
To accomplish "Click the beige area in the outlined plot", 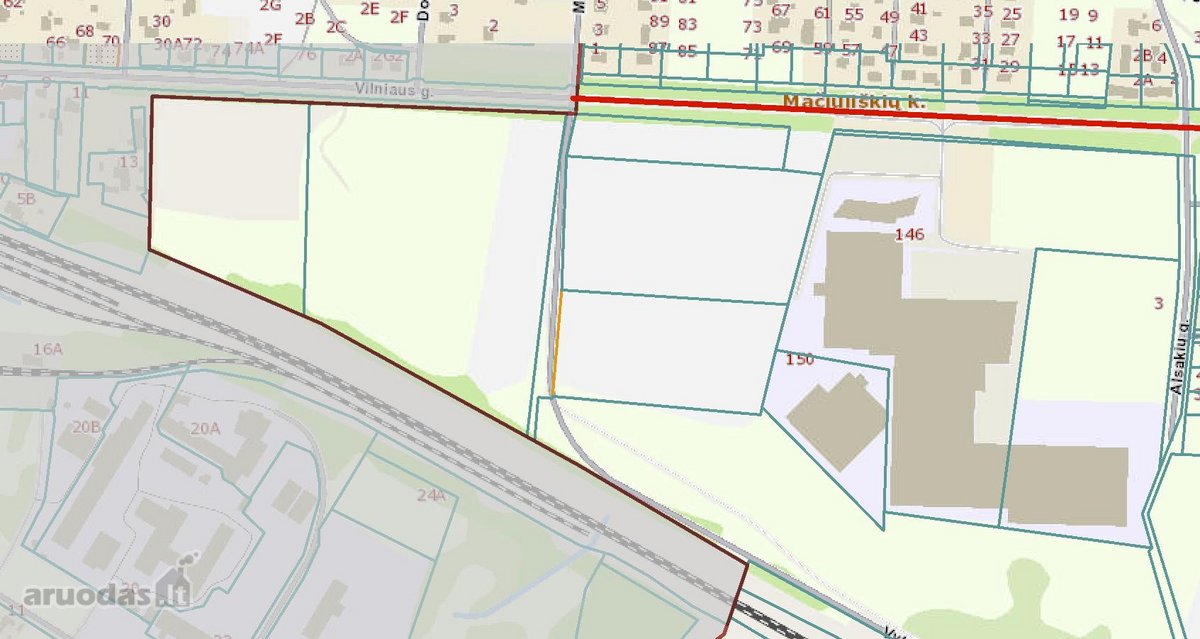I will click(x=230, y=160).
